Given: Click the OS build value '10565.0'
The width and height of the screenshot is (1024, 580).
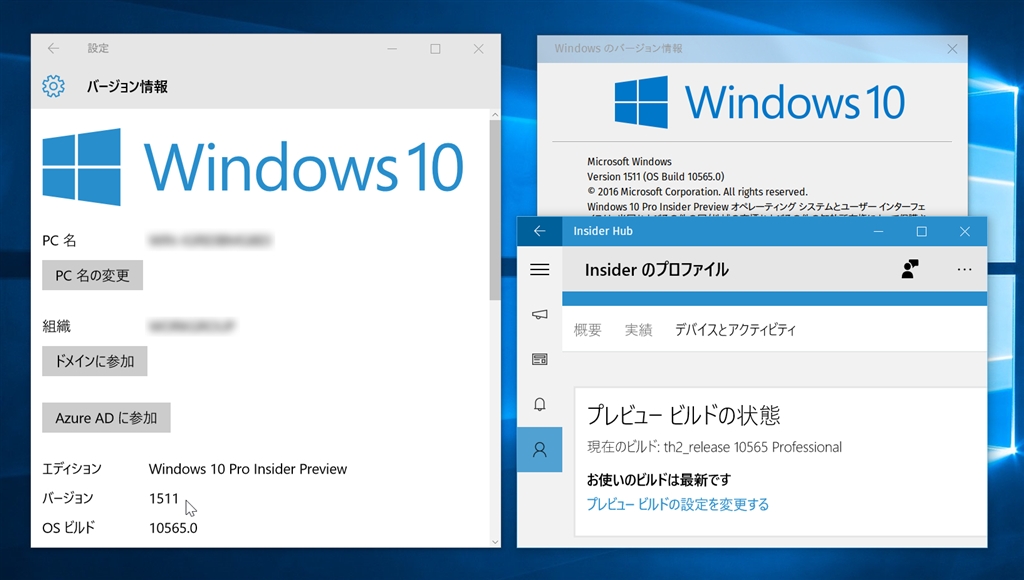Looking at the screenshot, I should pos(173,528).
